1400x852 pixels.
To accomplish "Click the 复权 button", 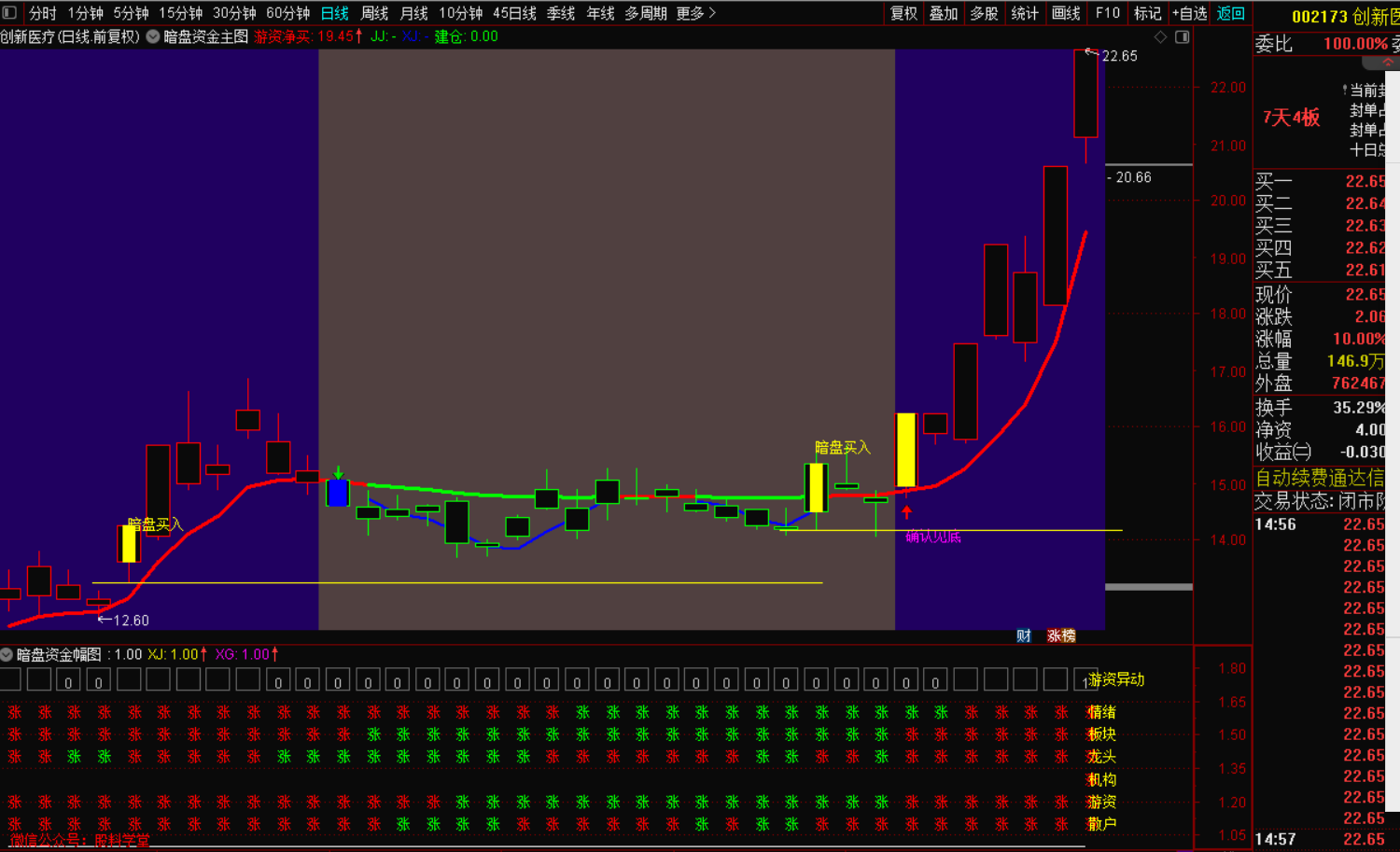I will coord(903,13).
